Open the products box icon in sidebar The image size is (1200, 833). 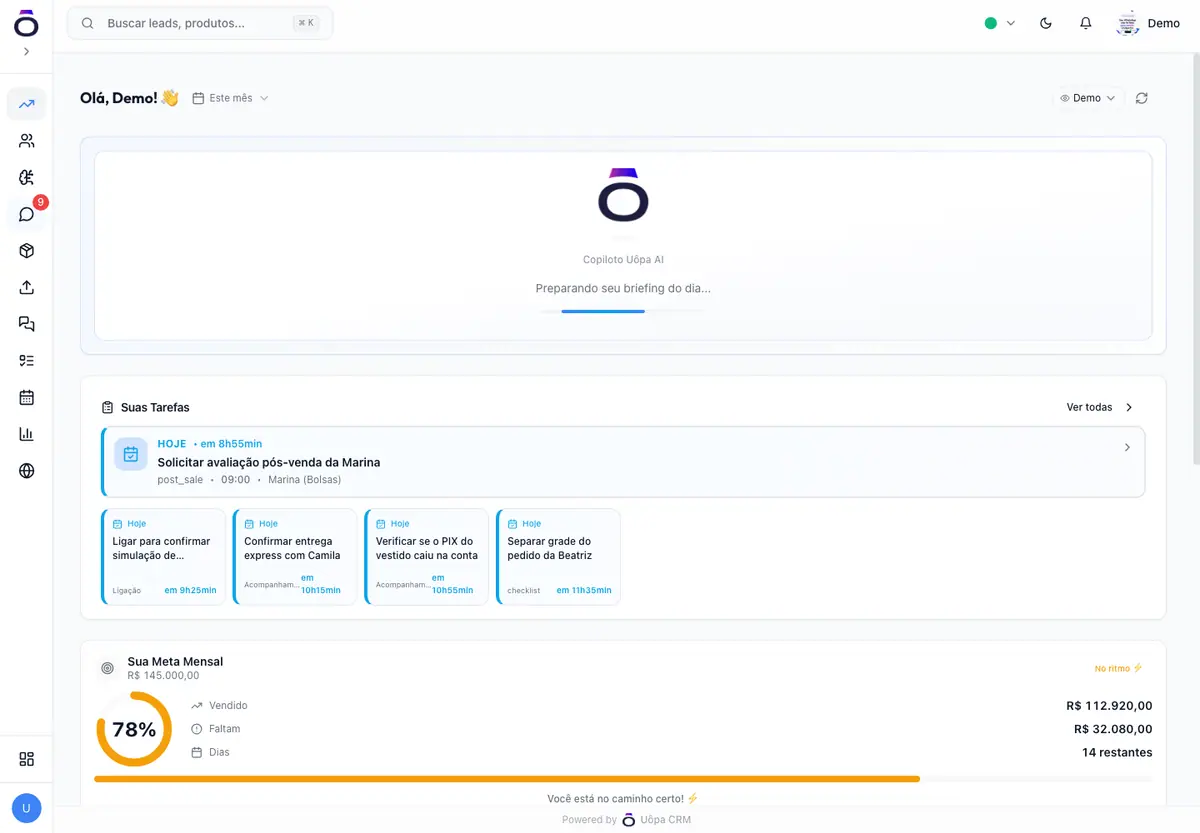26,251
